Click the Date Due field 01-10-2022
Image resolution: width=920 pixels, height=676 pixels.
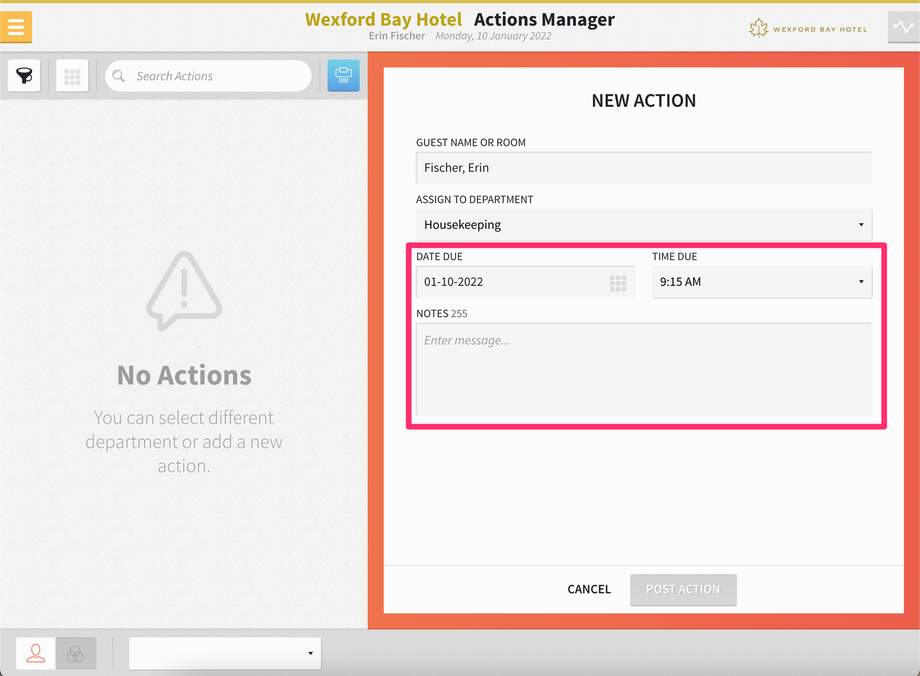(526, 282)
